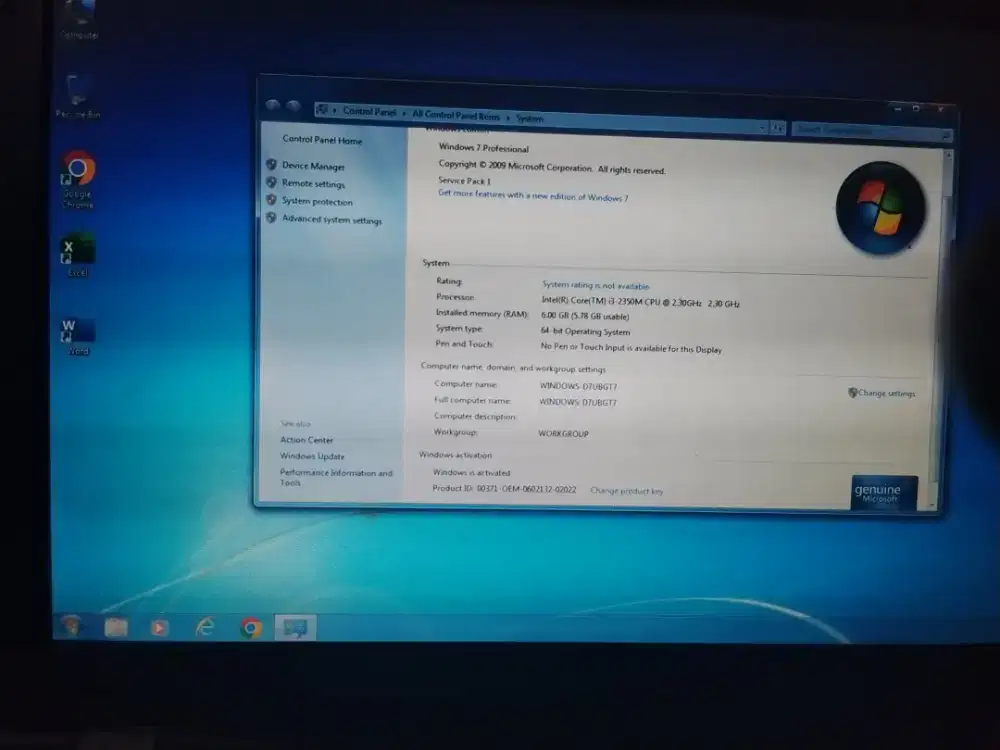Viewport: 1000px width, 750px height.
Task: Click the processor value Intel Core i3-2350M
Action: point(640,302)
